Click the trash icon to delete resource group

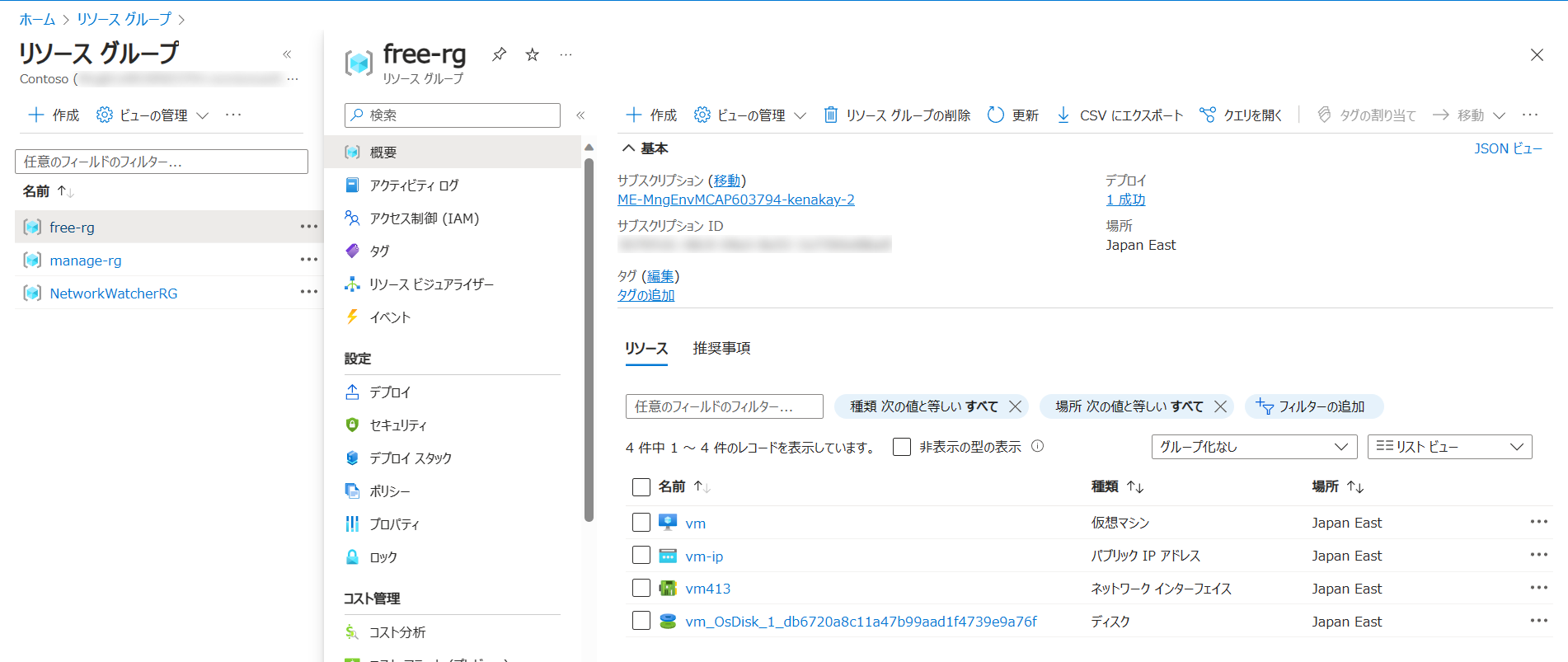[x=831, y=115]
